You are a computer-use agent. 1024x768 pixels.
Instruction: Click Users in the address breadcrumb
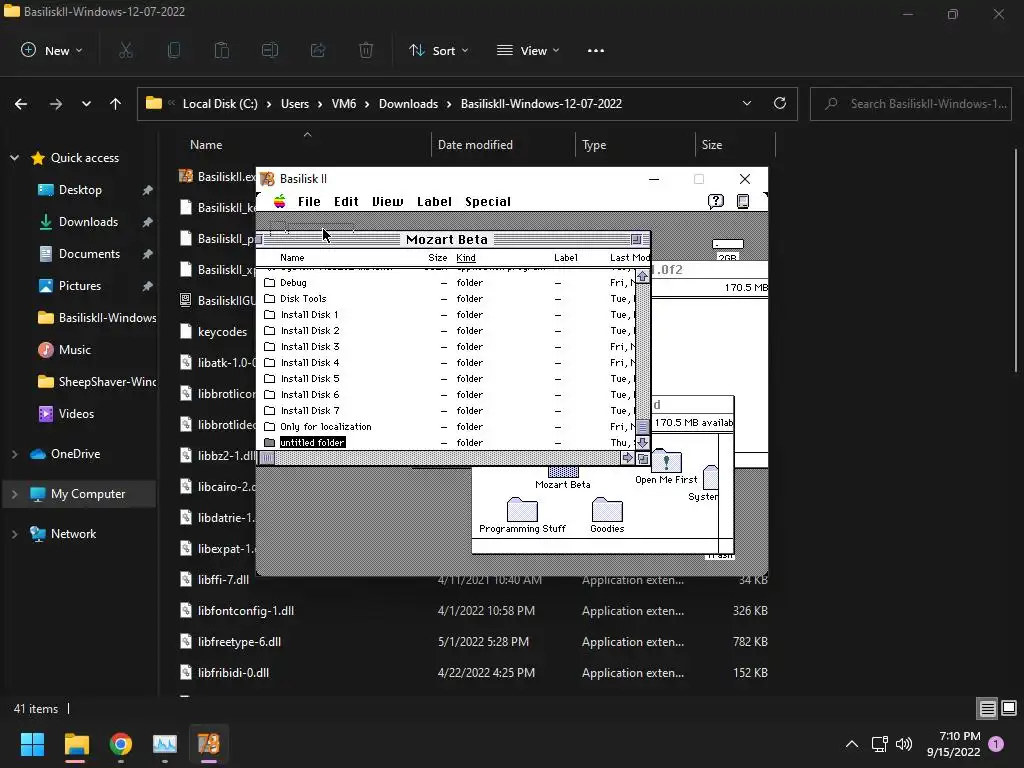coord(295,104)
